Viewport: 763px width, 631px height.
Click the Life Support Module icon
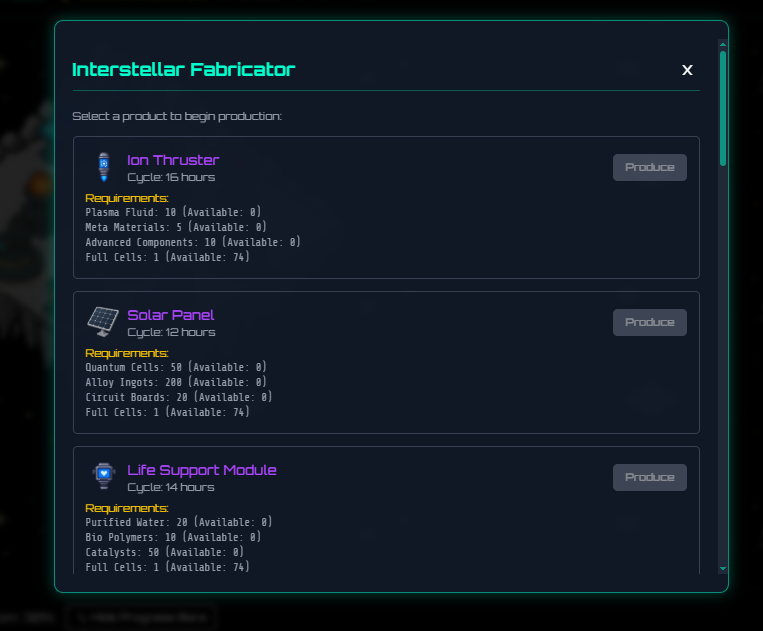point(102,477)
